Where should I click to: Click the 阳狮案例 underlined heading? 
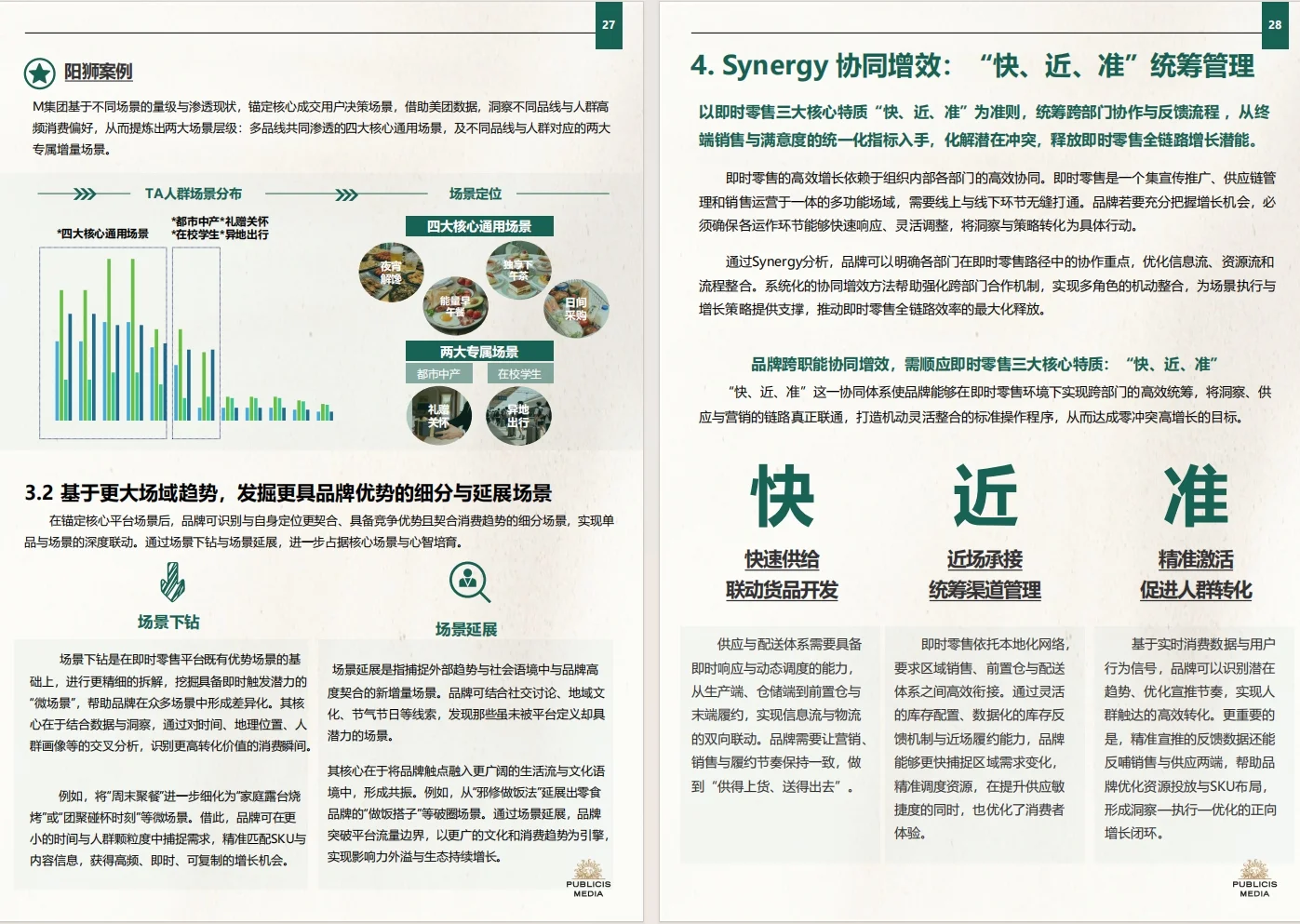pyautogui.click(x=98, y=72)
